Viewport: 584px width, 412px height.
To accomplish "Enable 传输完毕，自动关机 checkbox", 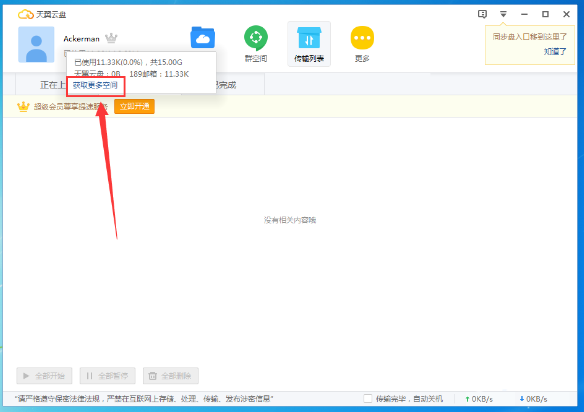I will click(368, 399).
